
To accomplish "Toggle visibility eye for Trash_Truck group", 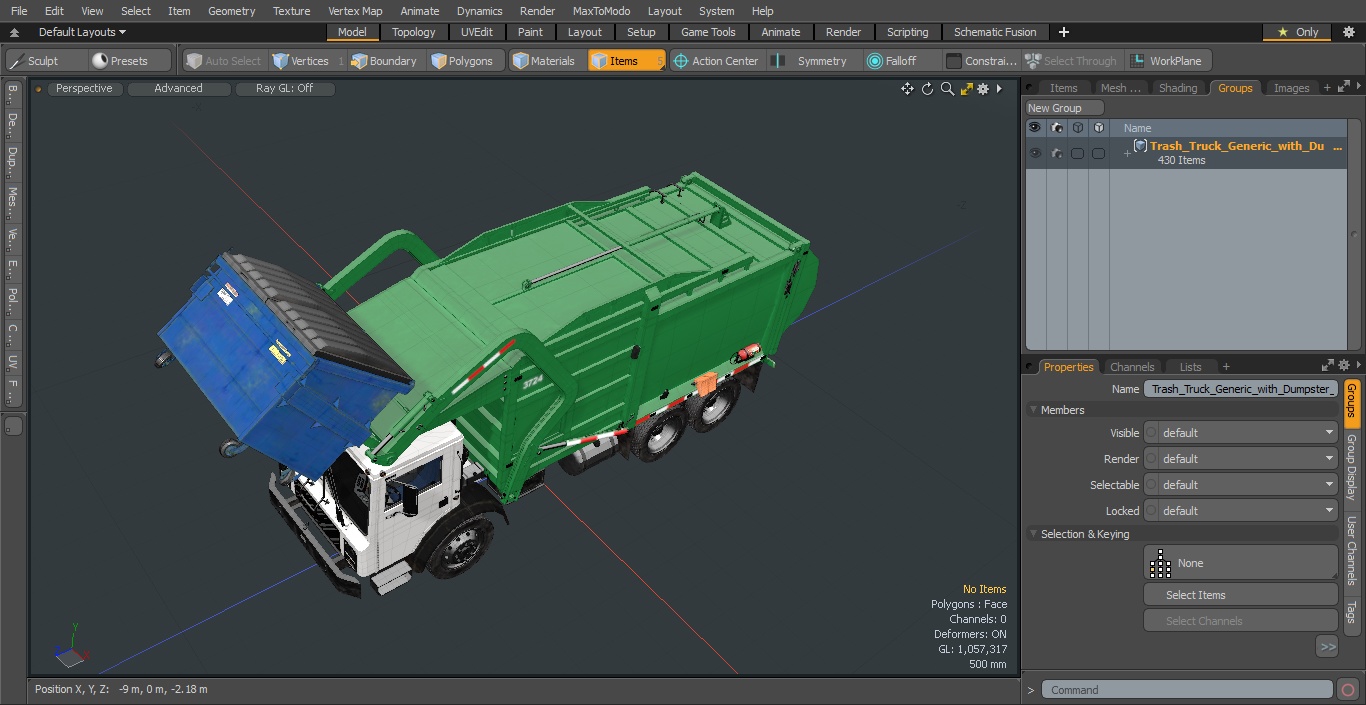I will (1035, 153).
